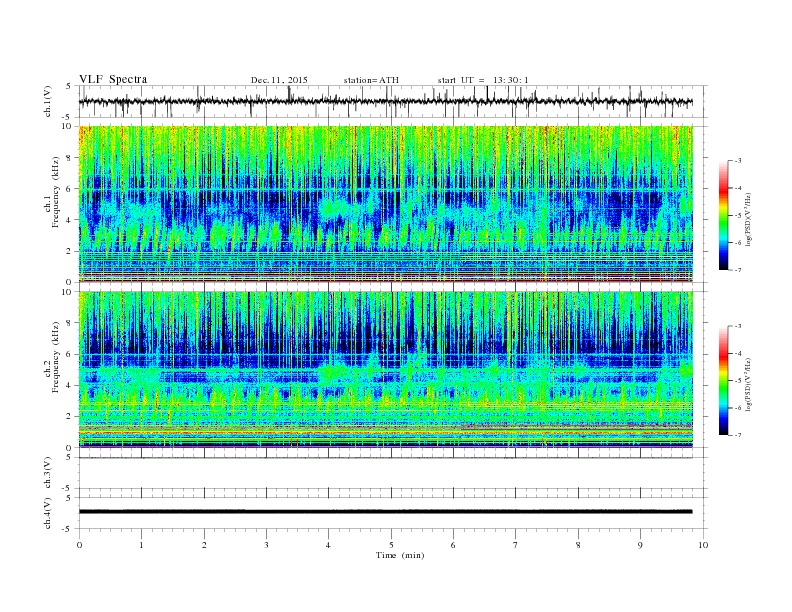Click the 'ch.3(V)' axis label
Viewport: 792px width, 612px height.
48,473
